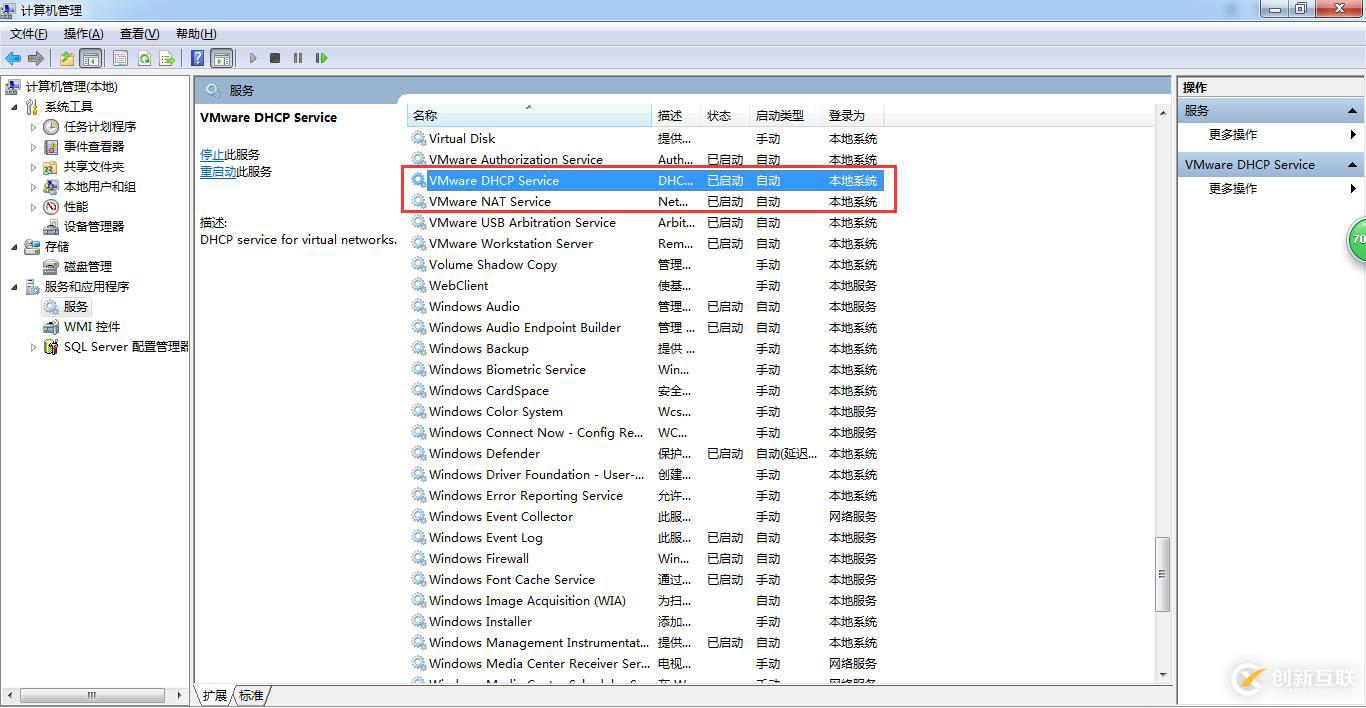
Task: Expand the SQL Server 配置管理器 node
Action: [33, 347]
